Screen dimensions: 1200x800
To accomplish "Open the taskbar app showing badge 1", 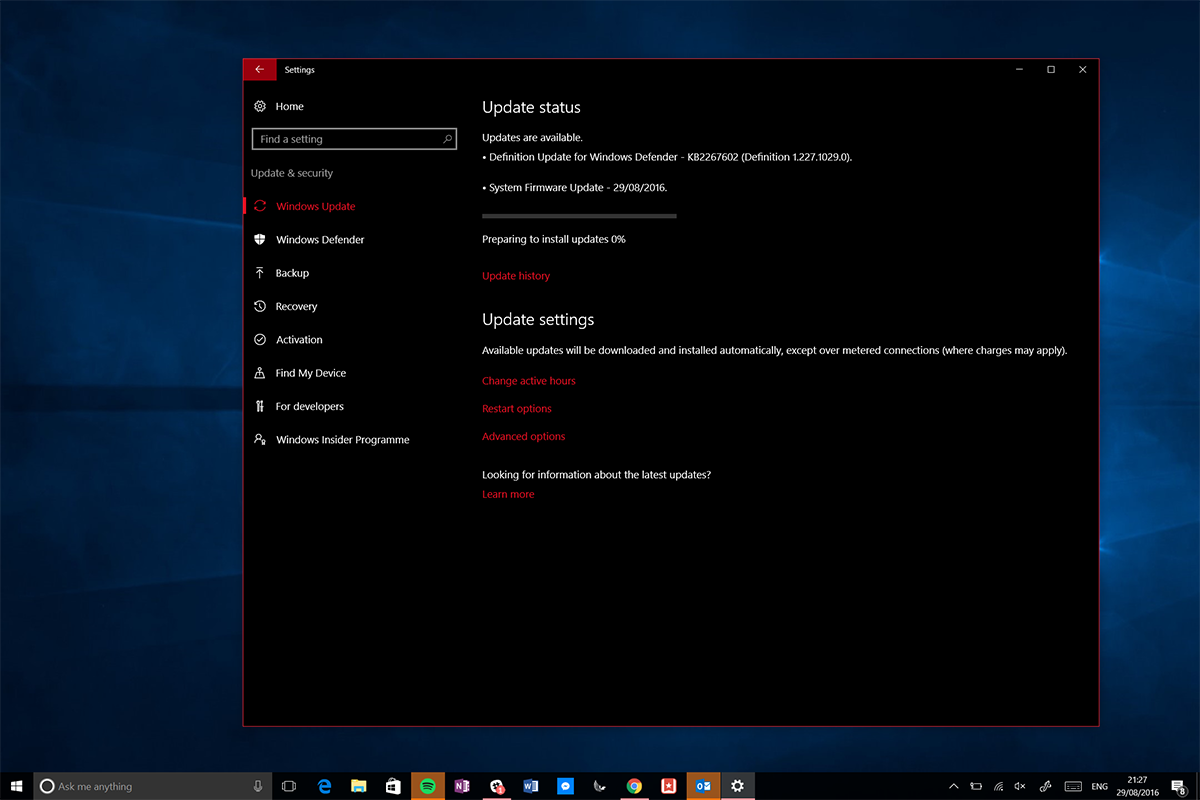I will [x=496, y=786].
